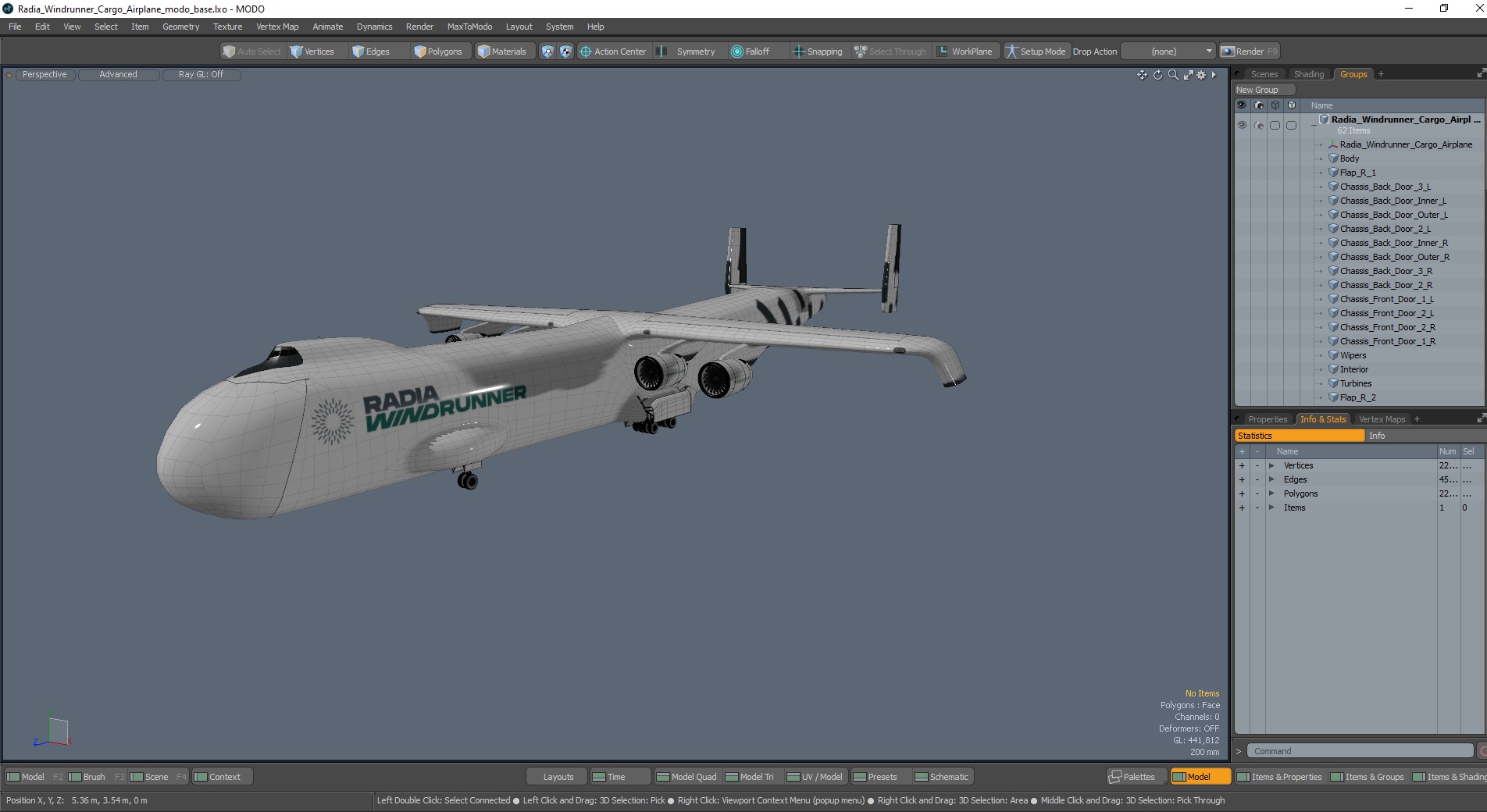Select Edges selection mode

pyautogui.click(x=371, y=52)
